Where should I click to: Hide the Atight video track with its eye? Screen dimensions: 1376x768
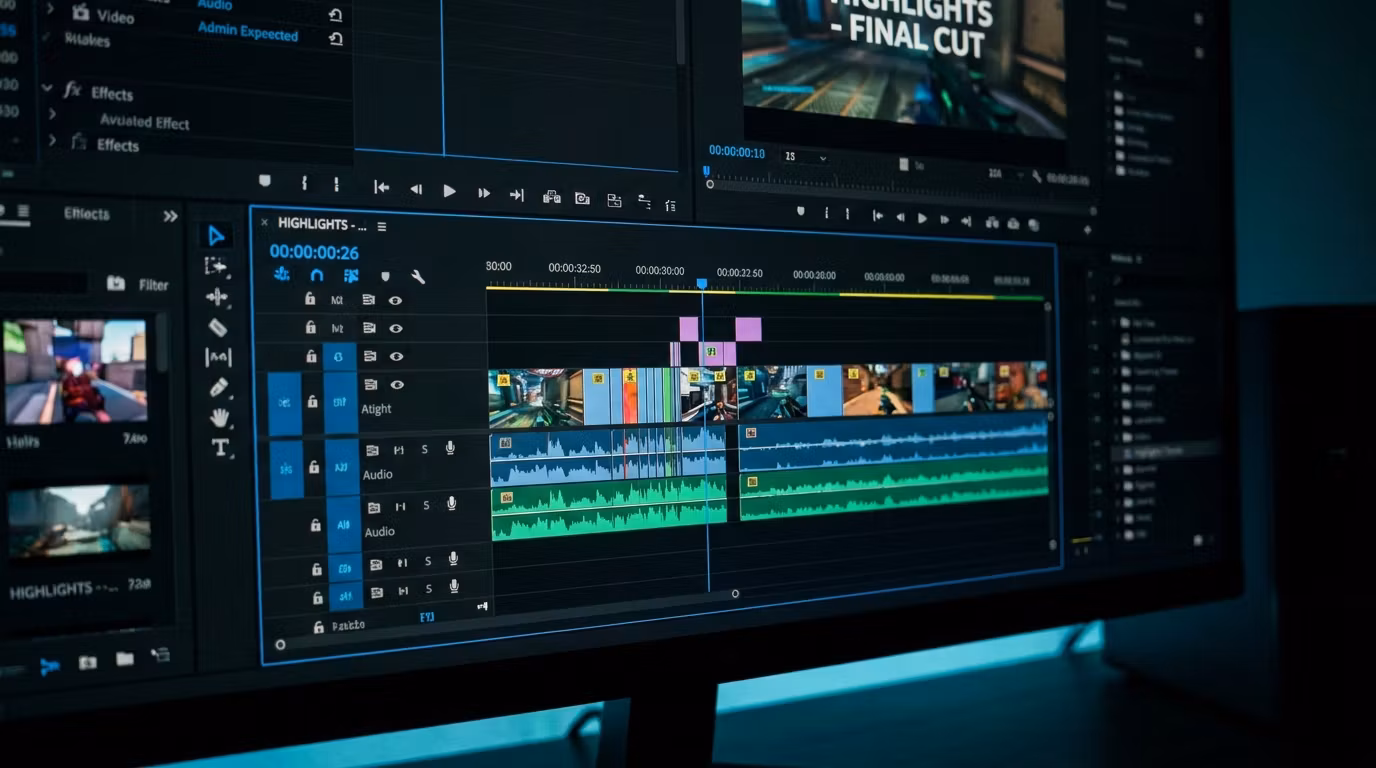coord(397,384)
